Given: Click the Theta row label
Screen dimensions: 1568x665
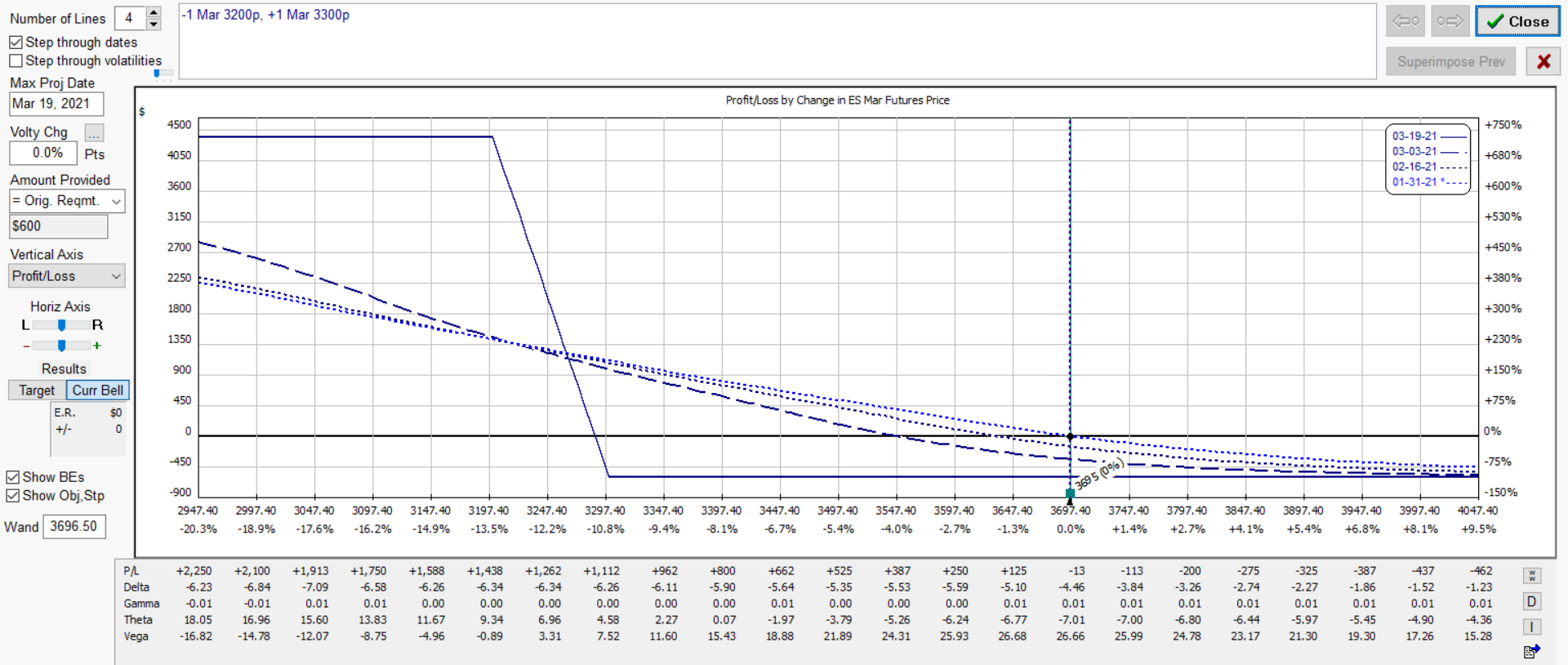Looking at the screenshot, I should point(137,620).
